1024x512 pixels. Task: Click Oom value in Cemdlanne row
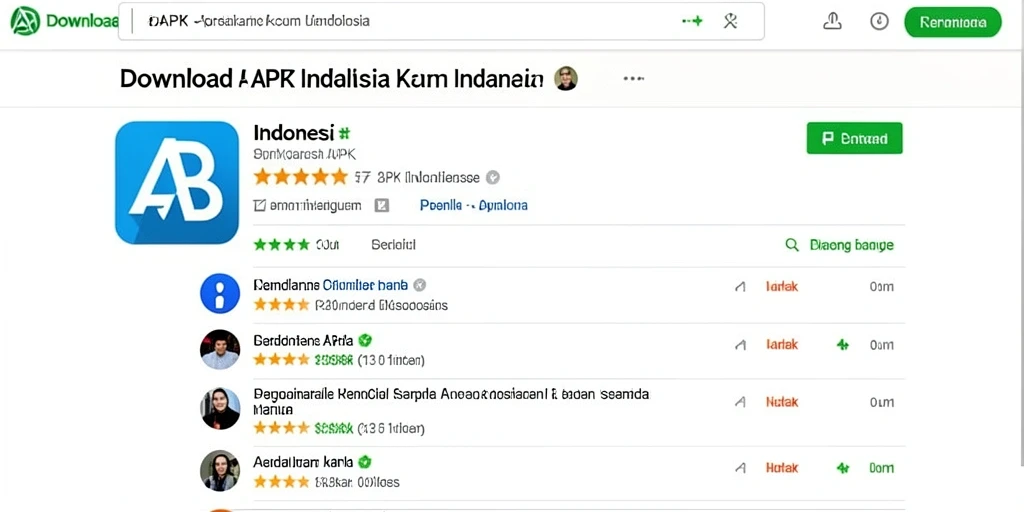[x=882, y=287]
